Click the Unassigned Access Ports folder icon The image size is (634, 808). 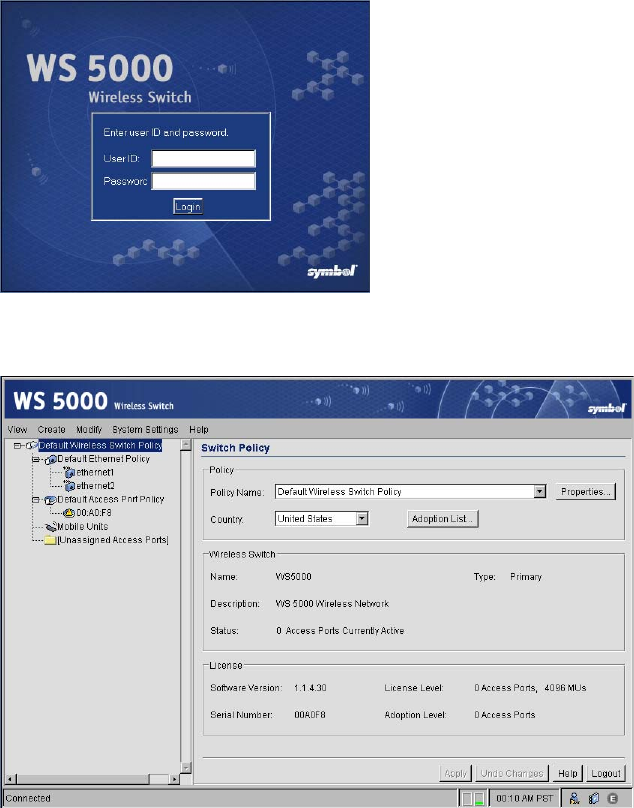coord(51,540)
